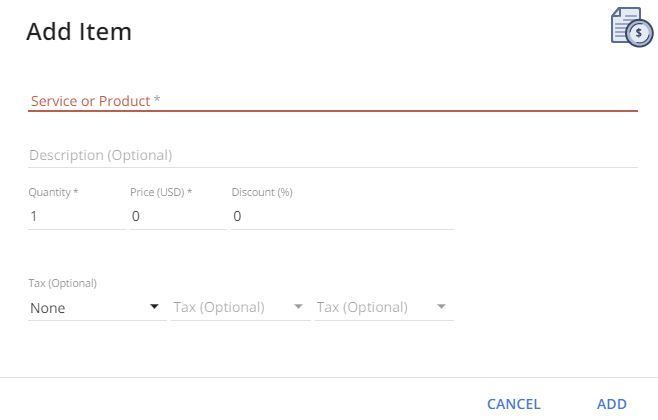
Task: Click the Price (USD) label
Action: 161,192
